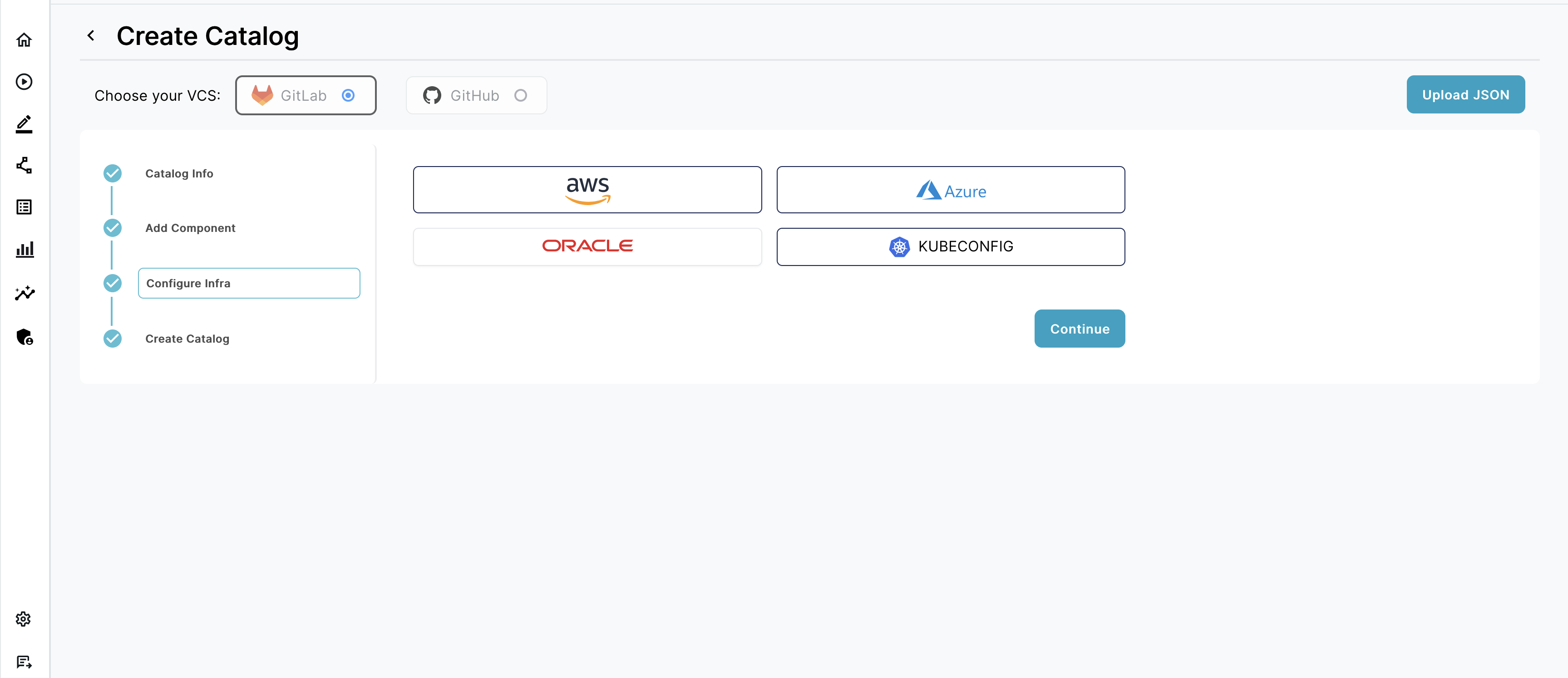Select the GitHub radio button

click(520, 96)
